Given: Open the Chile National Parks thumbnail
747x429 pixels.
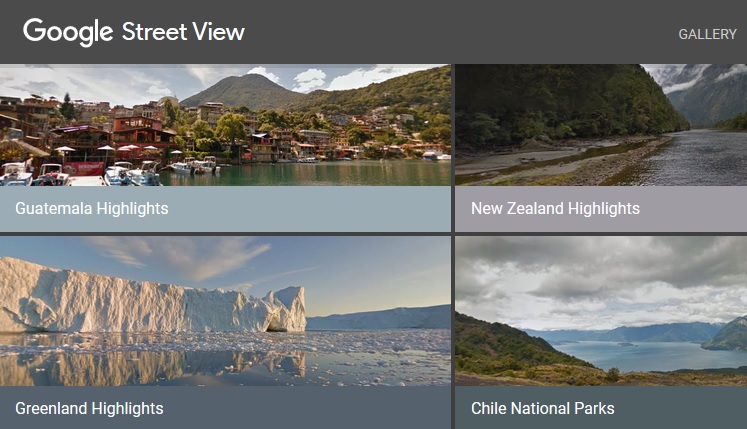Looking at the screenshot, I should (x=600, y=310).
